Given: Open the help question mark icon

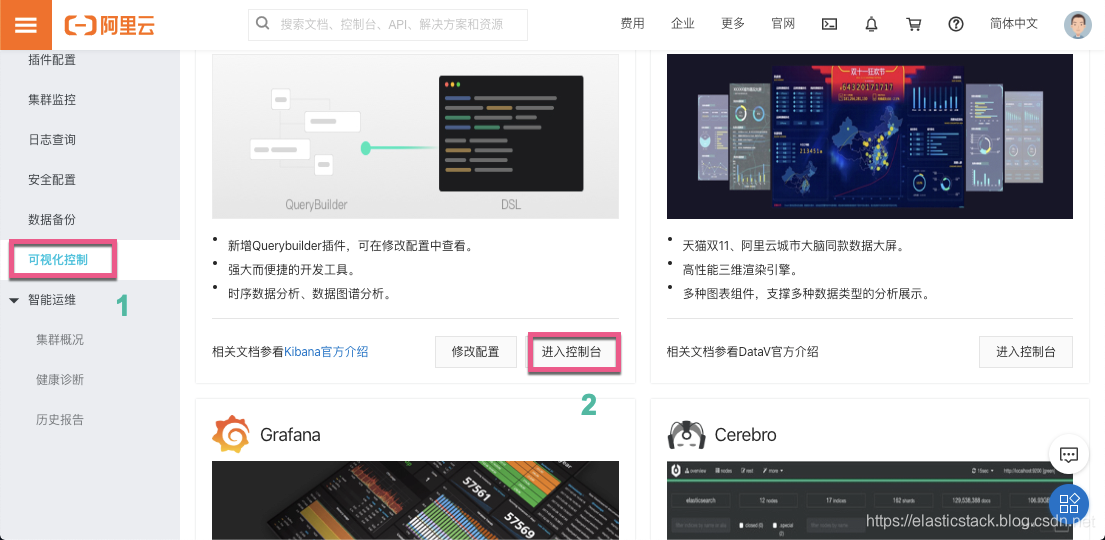Looking at the screenshot, I should 956,24.
